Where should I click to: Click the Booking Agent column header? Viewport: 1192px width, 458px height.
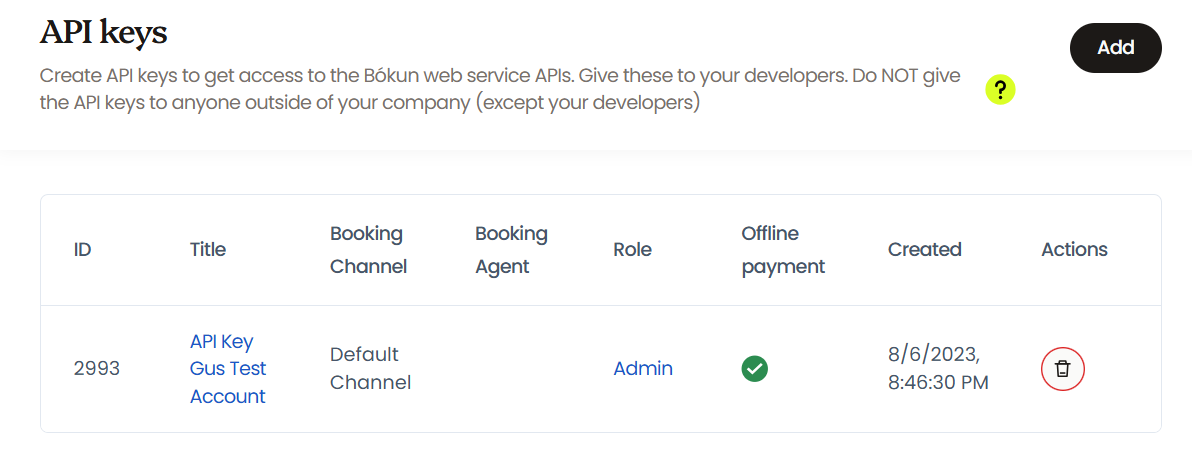pyautogui.click(x=511, y=250)
